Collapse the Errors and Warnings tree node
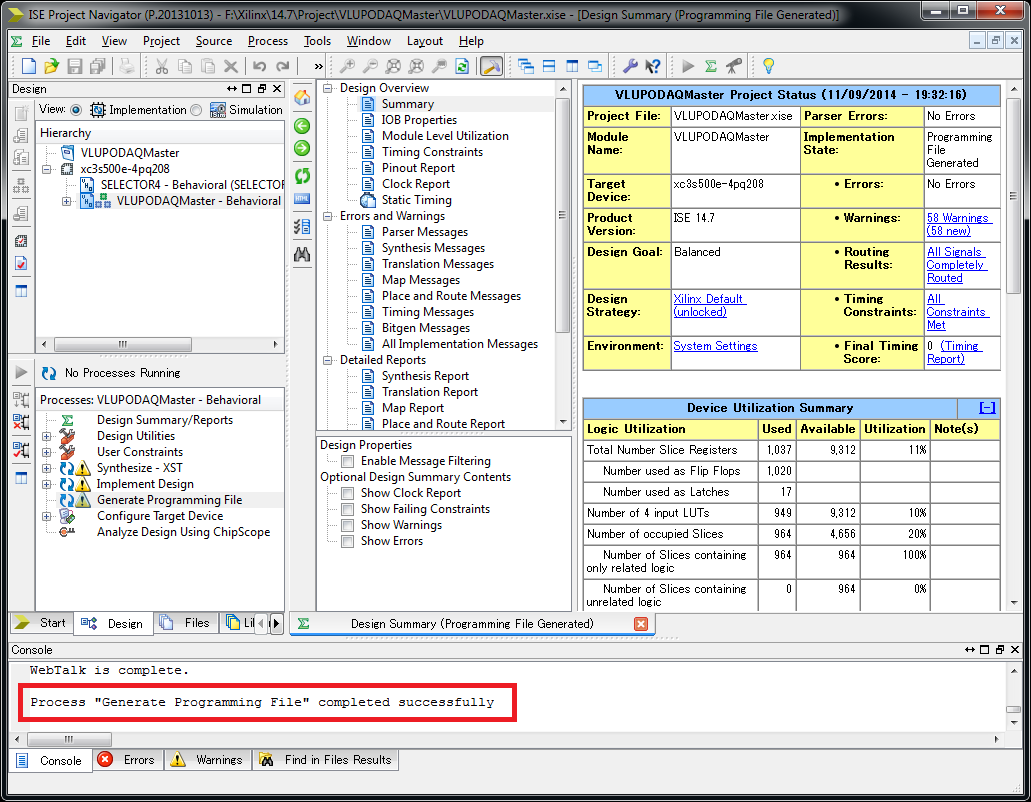1031x802 pixels. [327, 216]
